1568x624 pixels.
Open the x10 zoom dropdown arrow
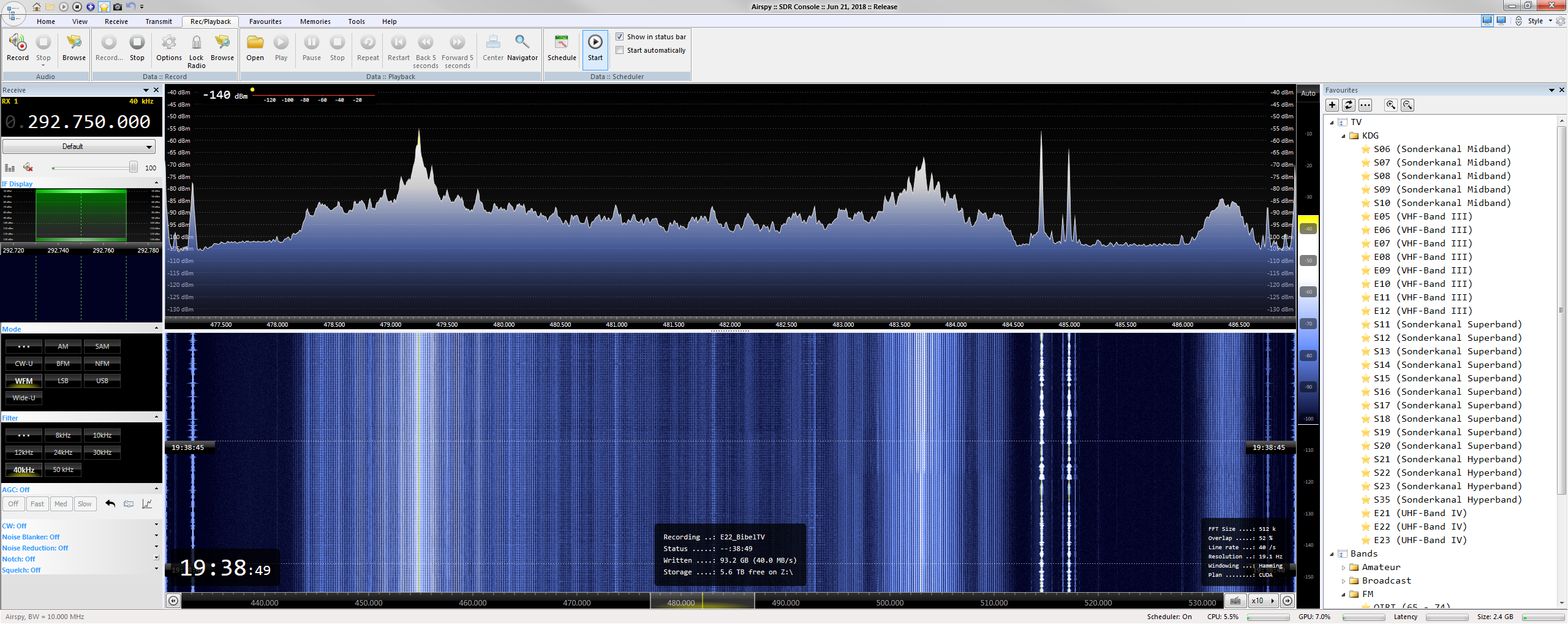pos(1273,601)
